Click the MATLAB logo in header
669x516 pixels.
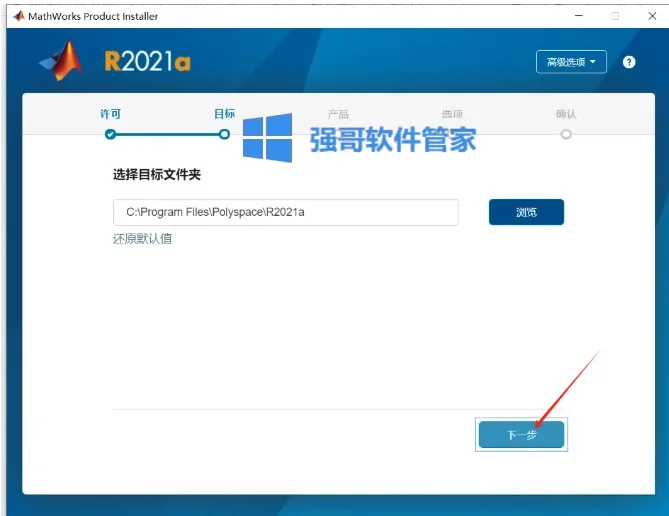(61, 61)
